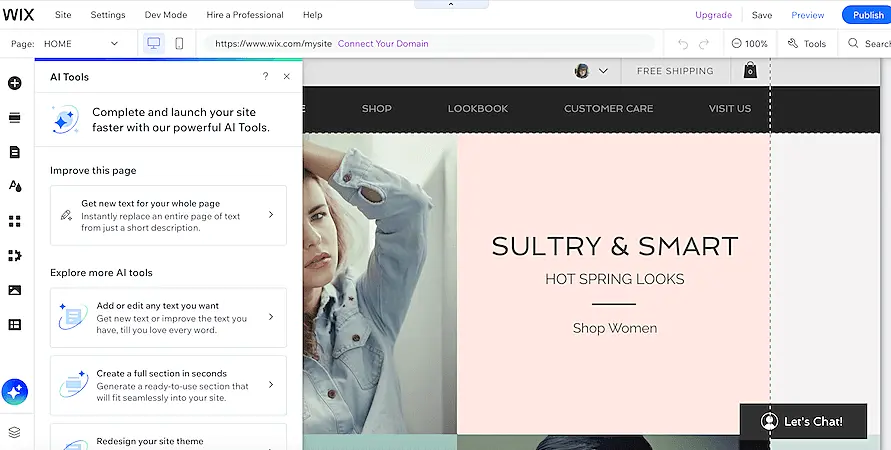This screenshot has width=891, height=450.
Task: Select the HOT SPRING LOOKS subtitle
Action: pos(615,279)
